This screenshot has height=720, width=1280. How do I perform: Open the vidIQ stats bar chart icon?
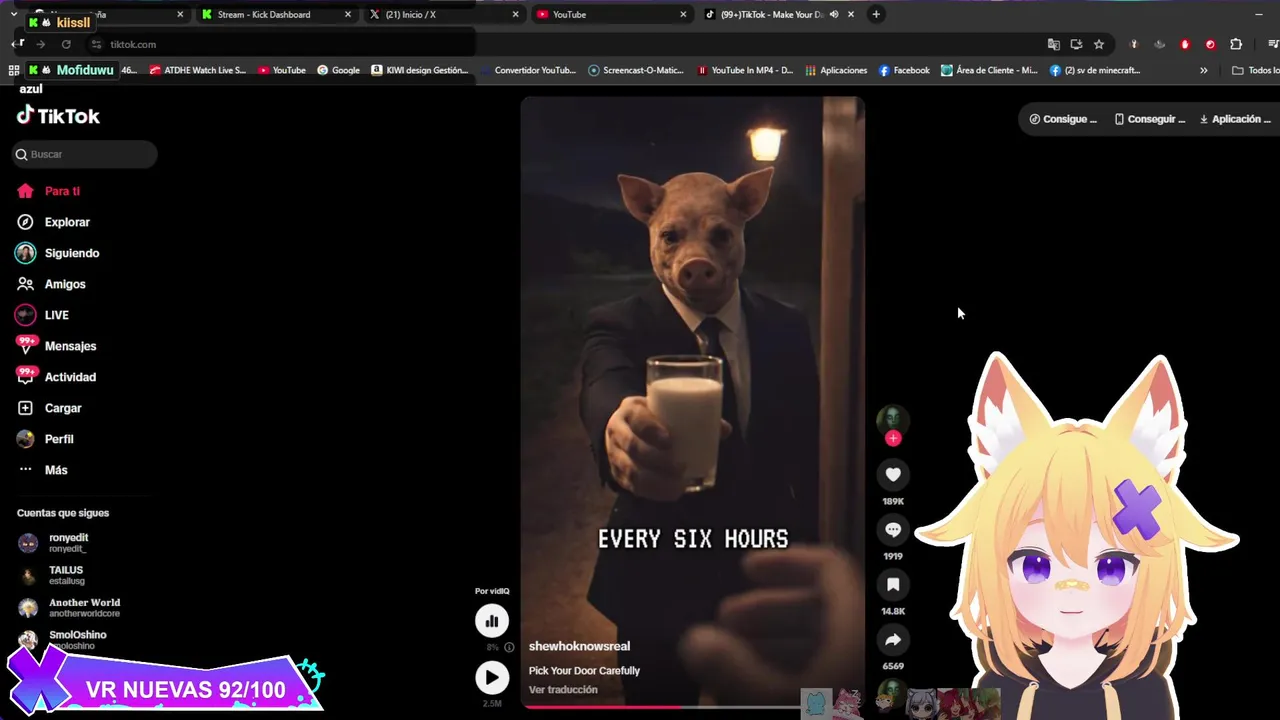(x=491, y=621)
